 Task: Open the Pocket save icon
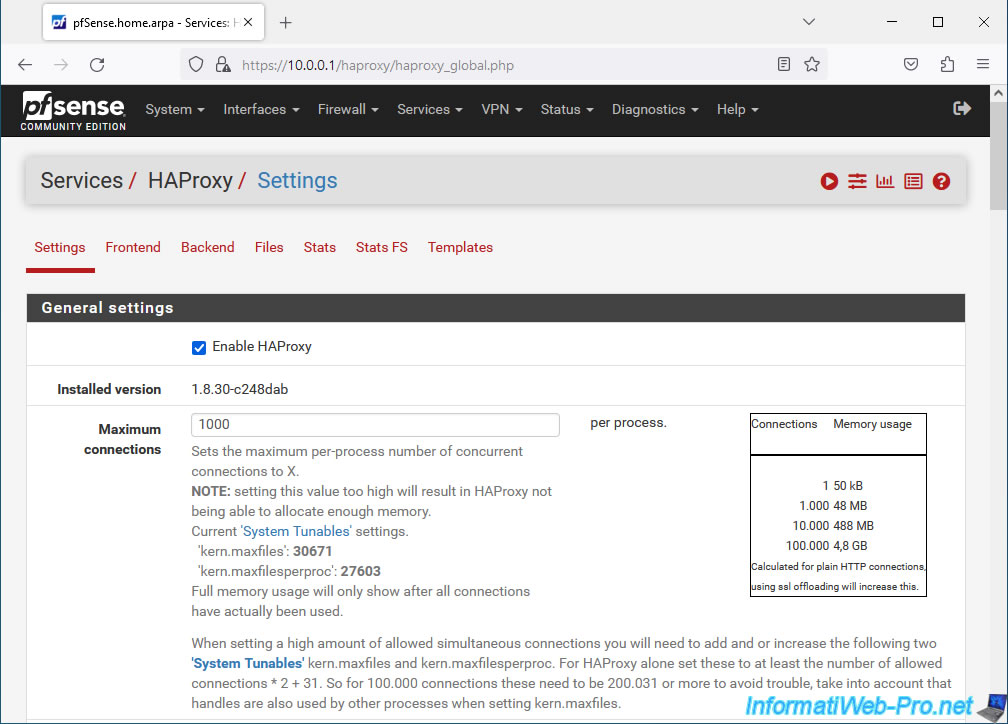911,64
